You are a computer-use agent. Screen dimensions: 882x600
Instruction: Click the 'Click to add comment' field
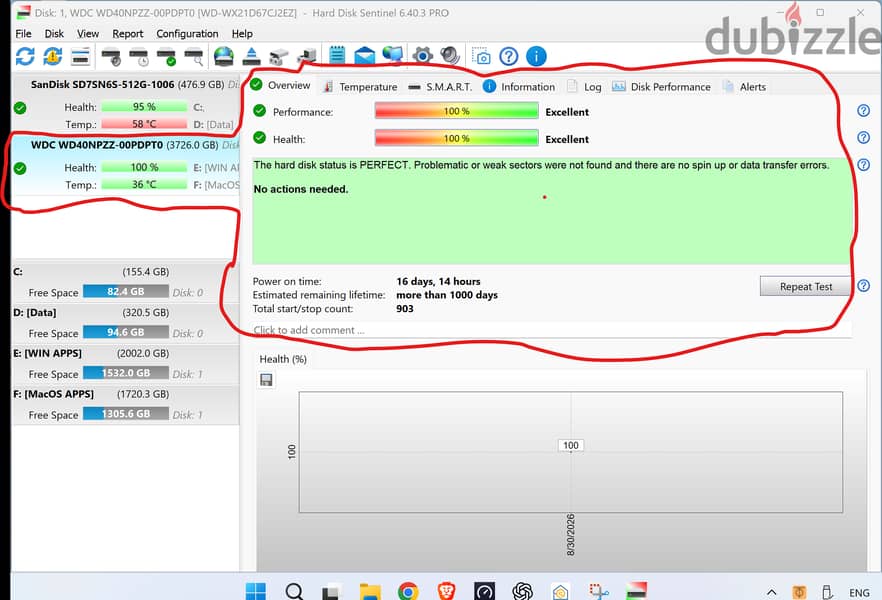(551, 330)
